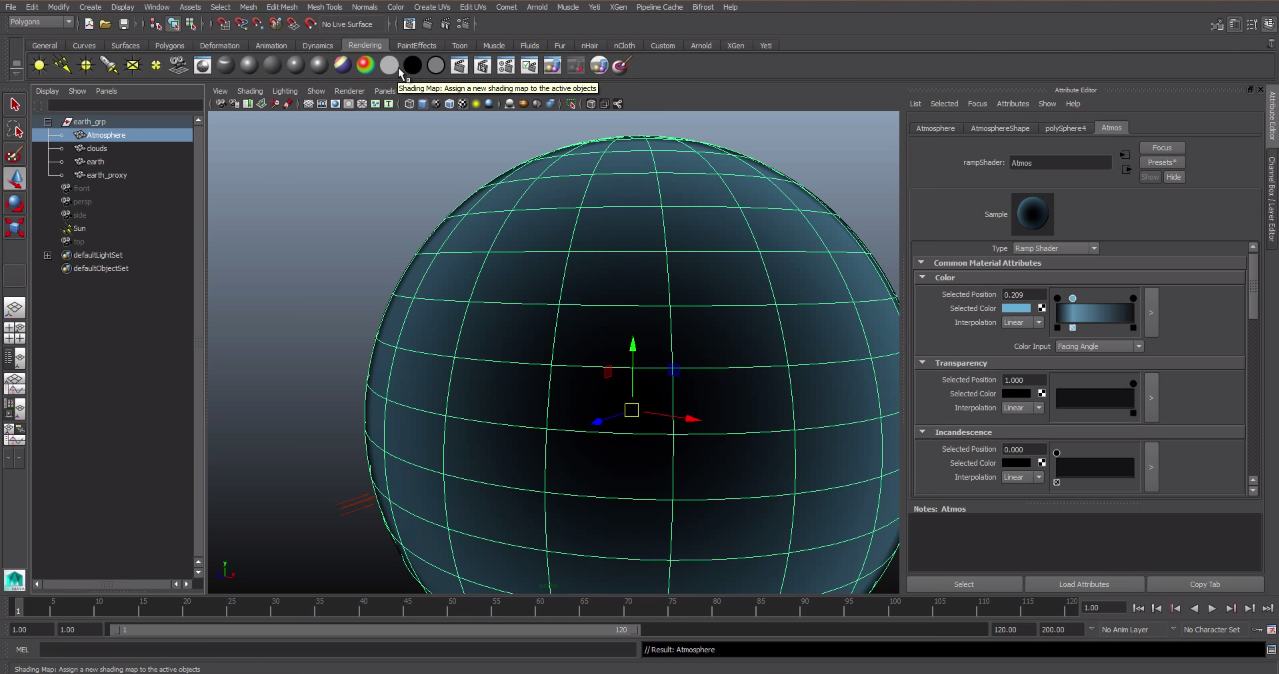Click the blue Selected Color swatch

tap(1015, 308)
